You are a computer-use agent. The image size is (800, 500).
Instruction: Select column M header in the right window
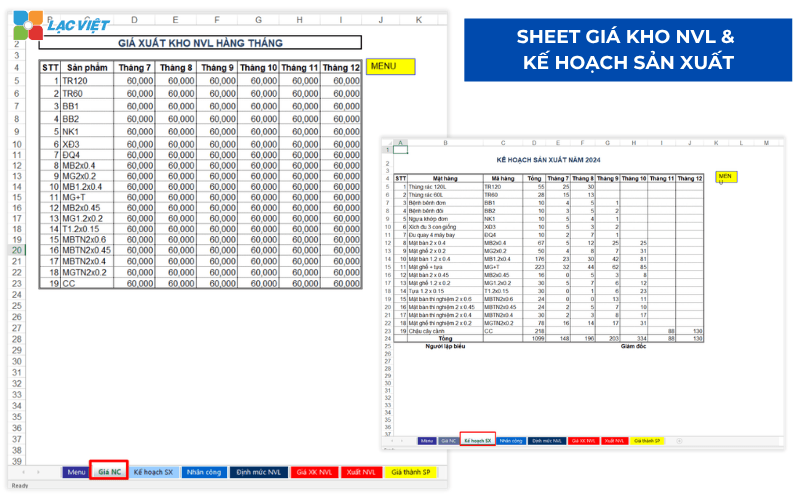pos(766,143)
